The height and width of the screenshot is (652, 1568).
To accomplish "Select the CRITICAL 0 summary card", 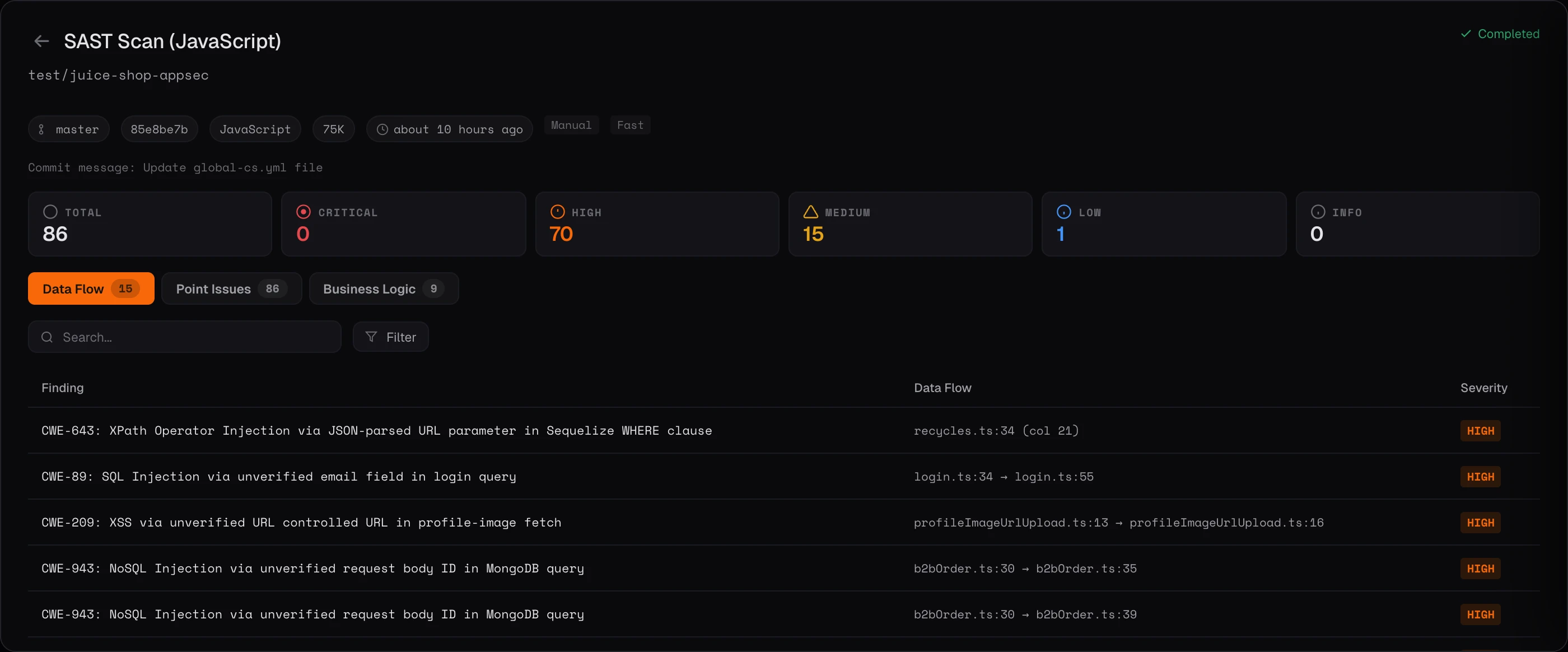I will click(404, 223).
